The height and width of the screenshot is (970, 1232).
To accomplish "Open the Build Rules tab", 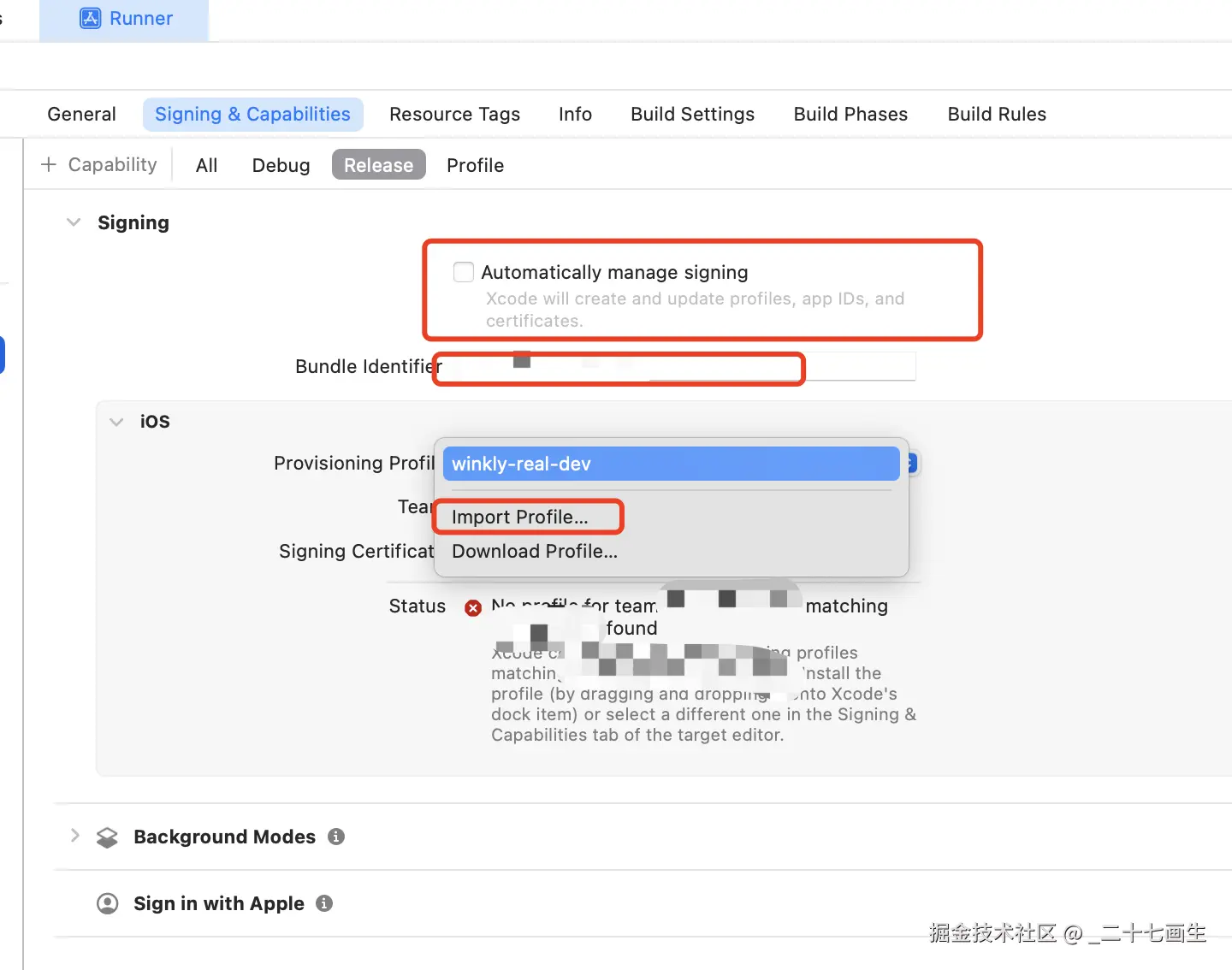I will coord(997,115).
